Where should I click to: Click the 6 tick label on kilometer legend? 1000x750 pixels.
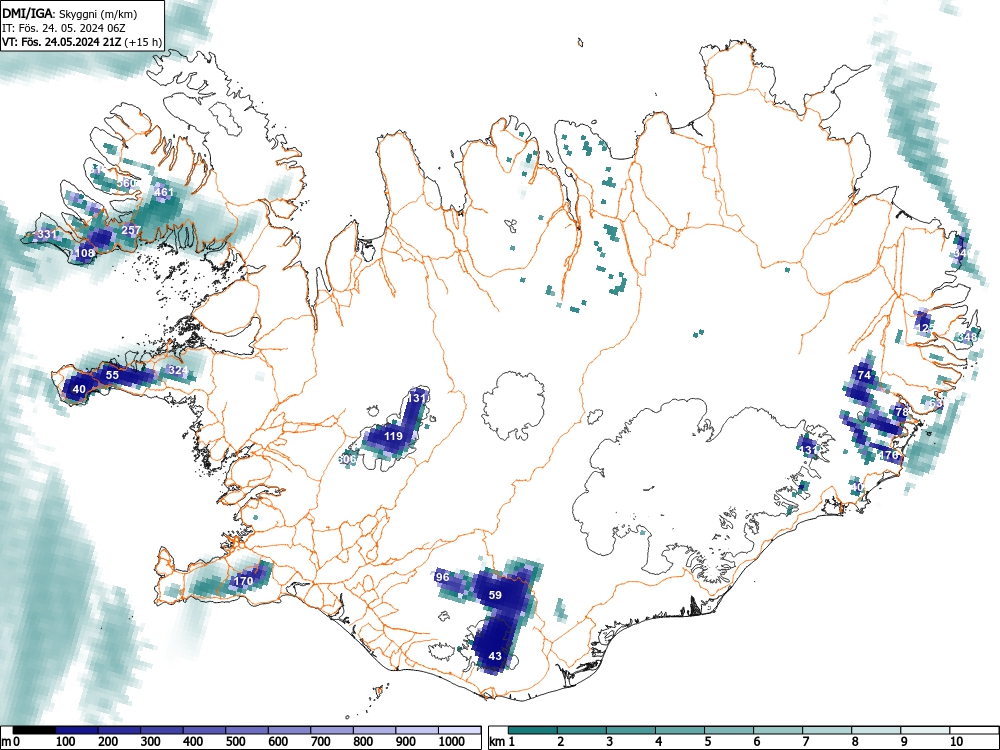point(756,742)
